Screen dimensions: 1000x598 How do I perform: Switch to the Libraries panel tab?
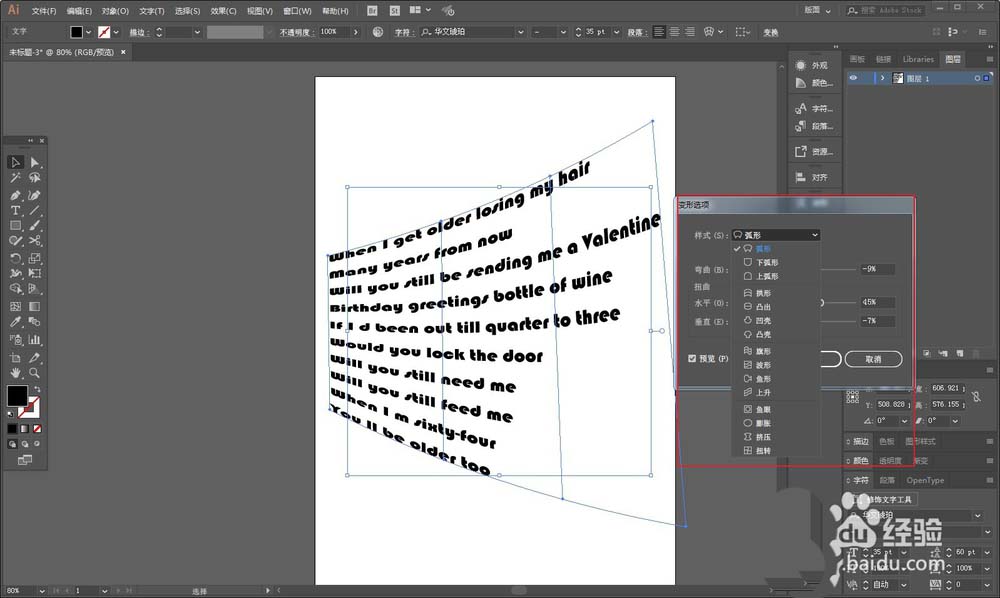click(x=918, y=59)
